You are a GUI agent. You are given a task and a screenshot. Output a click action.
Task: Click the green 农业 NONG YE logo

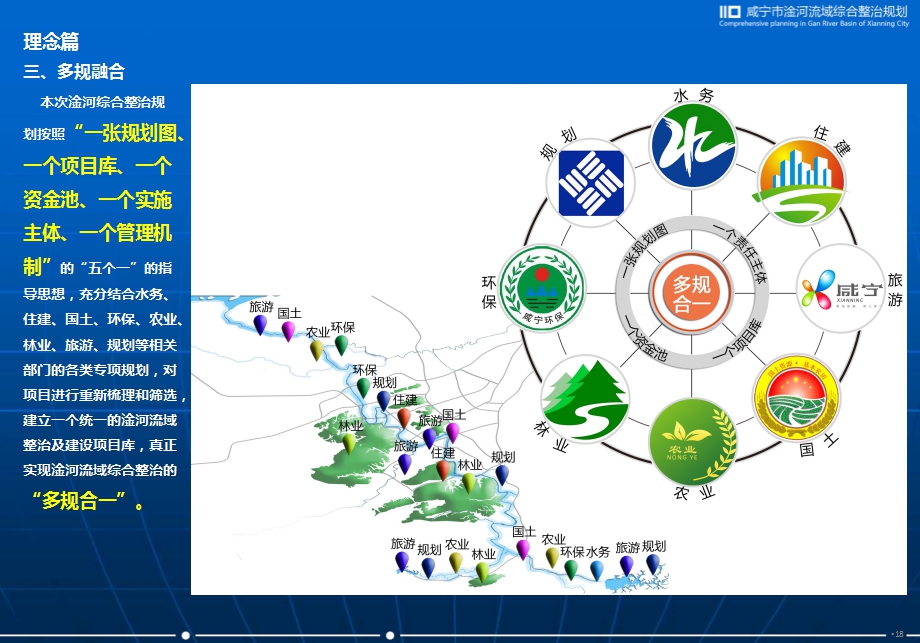[693, 441]
